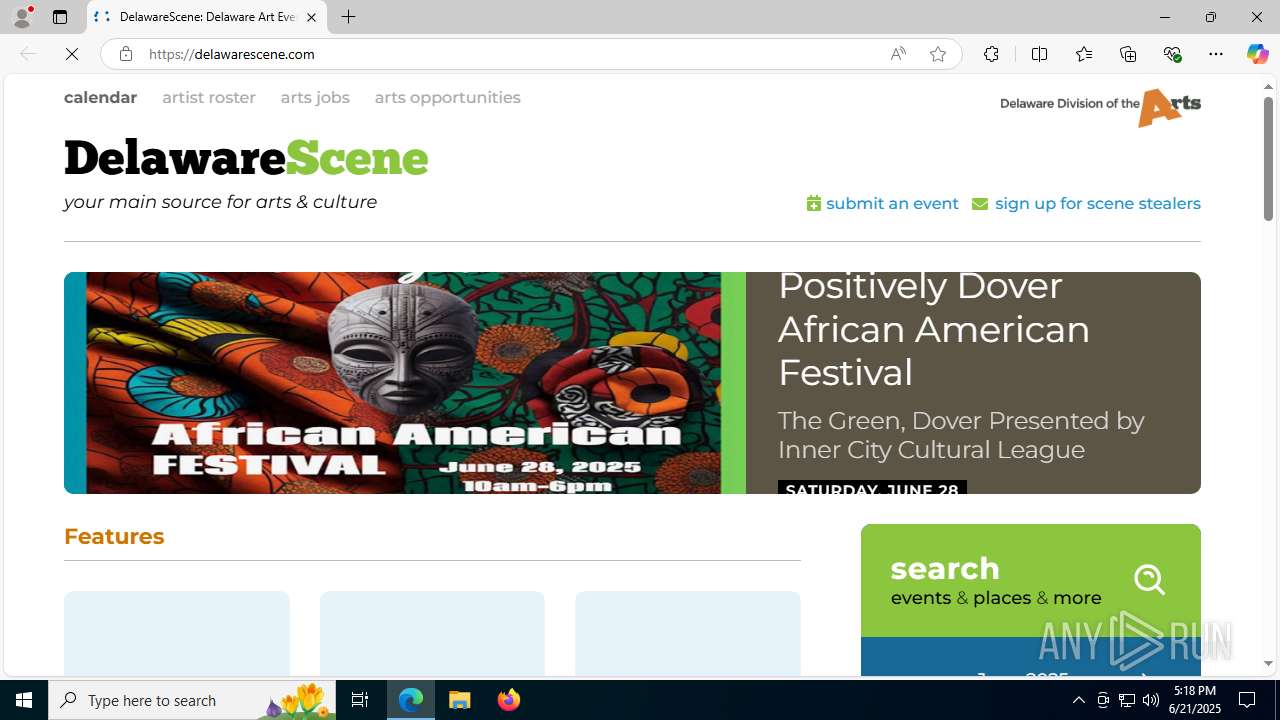Image resolution: width=1280 pixels, height=720 pixels.
Task: Open arts jobs nav item
Action: pyautogui.click(x=315, y=97)
